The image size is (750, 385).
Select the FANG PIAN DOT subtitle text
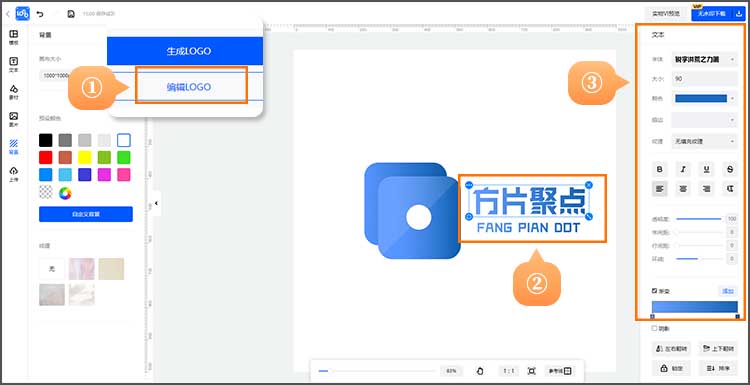point(529,228)
